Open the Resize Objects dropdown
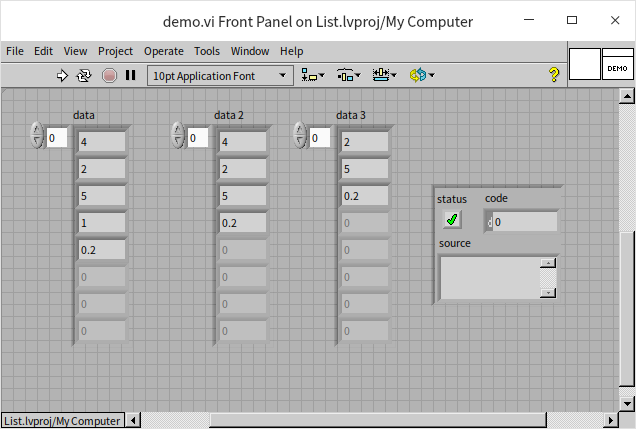 pos(384,75)
